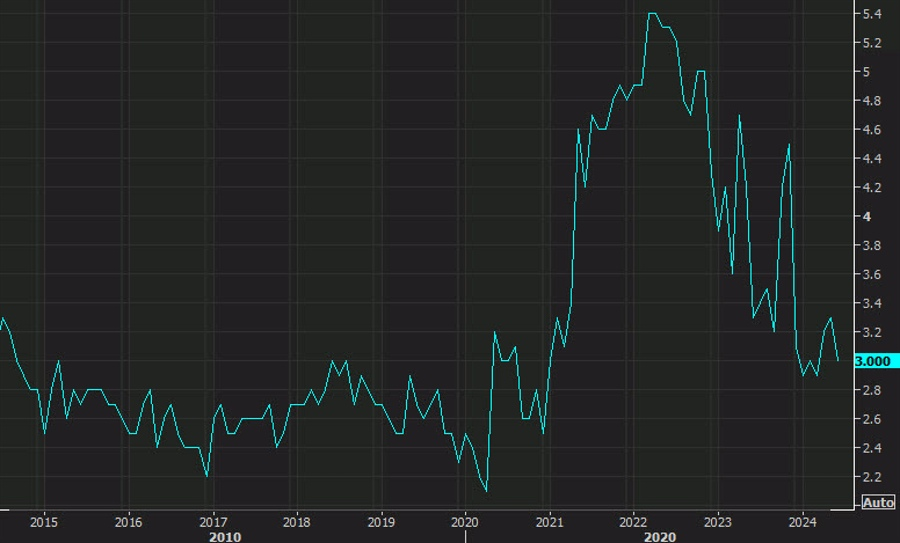Click the 4.2 value on y-axis

point(872,188)
